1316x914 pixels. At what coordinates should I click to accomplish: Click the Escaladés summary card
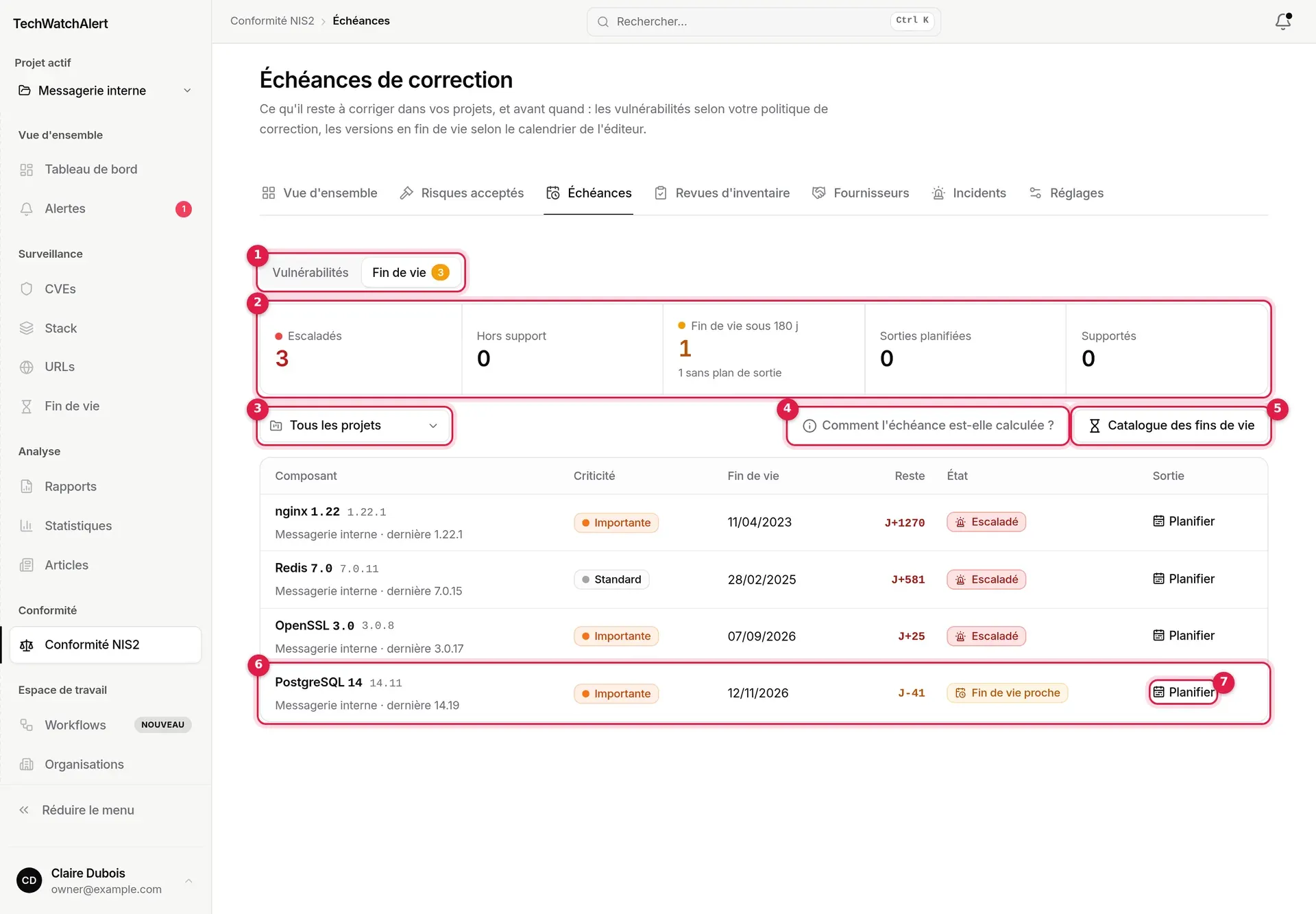pyautogui.click(x=361, y=349)
